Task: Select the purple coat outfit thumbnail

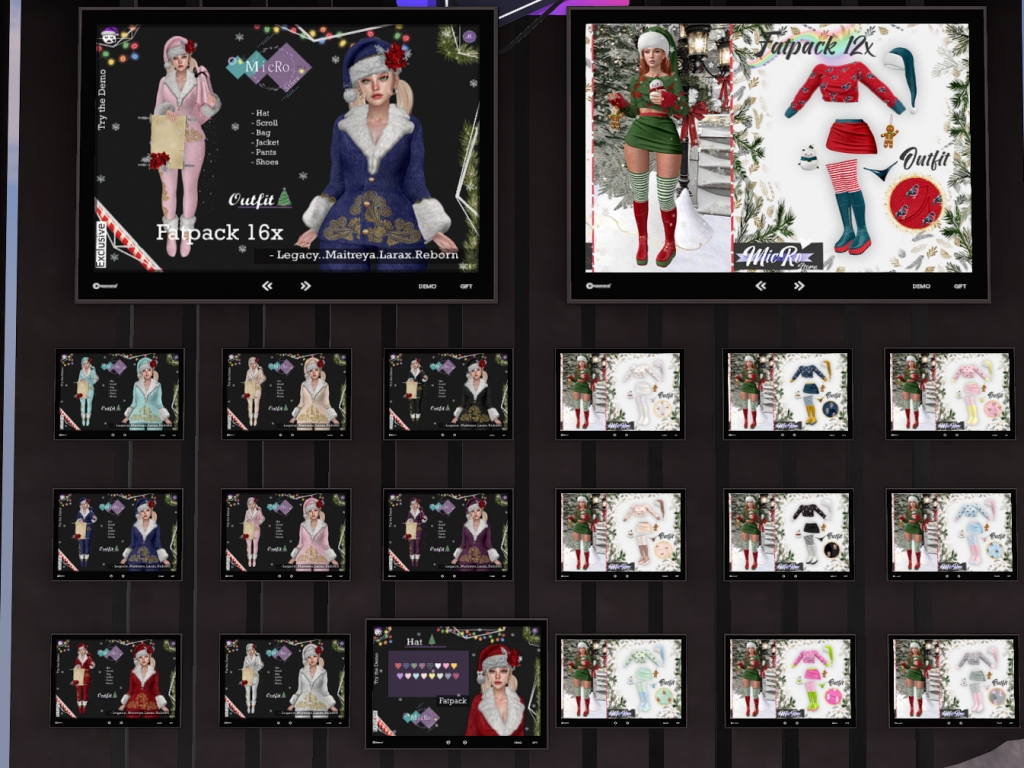Action: pos(448,534)
